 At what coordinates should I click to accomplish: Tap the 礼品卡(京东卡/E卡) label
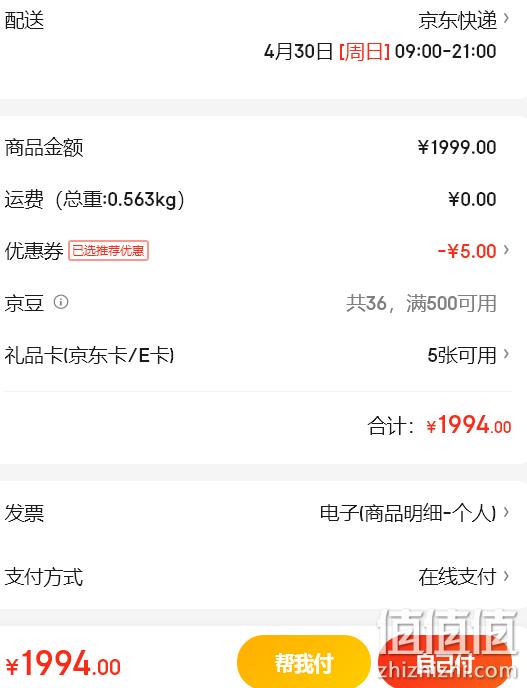90,355
